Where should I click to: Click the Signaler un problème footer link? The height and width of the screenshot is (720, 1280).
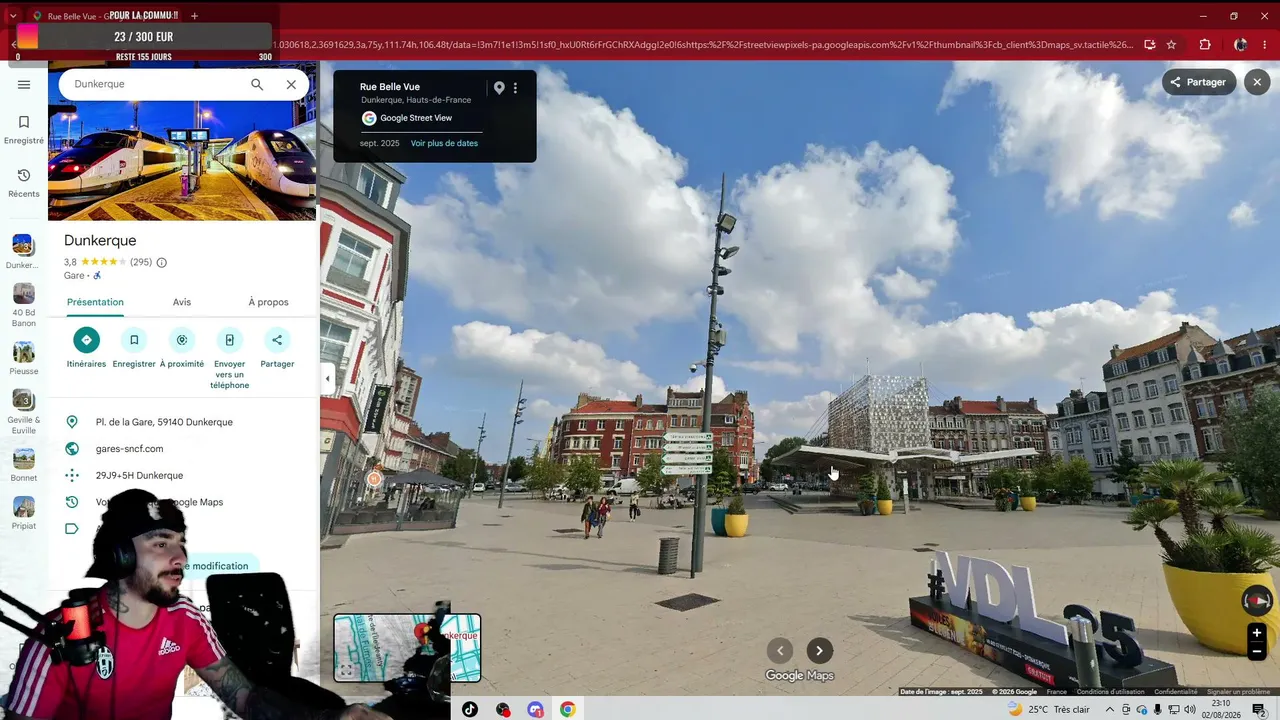[x=1238, y=692]
